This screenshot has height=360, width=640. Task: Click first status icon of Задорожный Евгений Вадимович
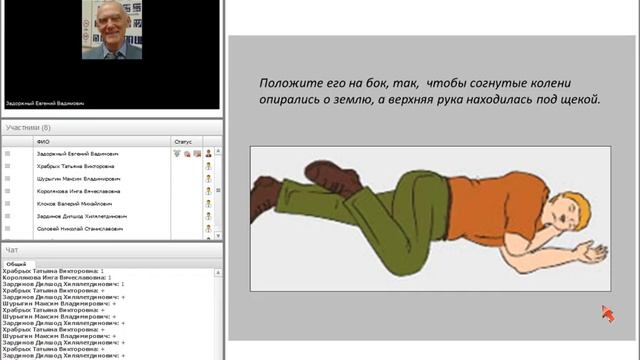[x=177, y=153]
